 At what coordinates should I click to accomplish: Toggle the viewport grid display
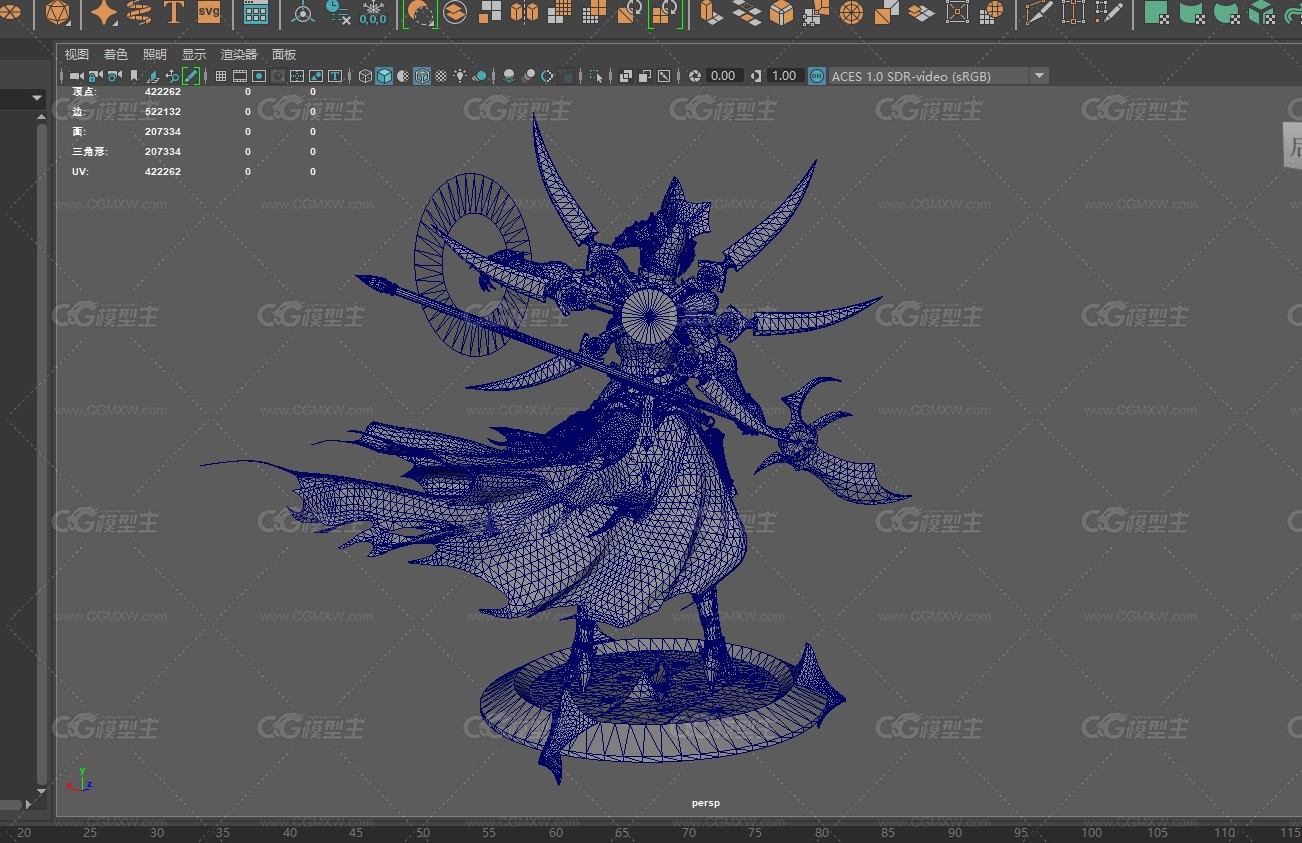221,76
